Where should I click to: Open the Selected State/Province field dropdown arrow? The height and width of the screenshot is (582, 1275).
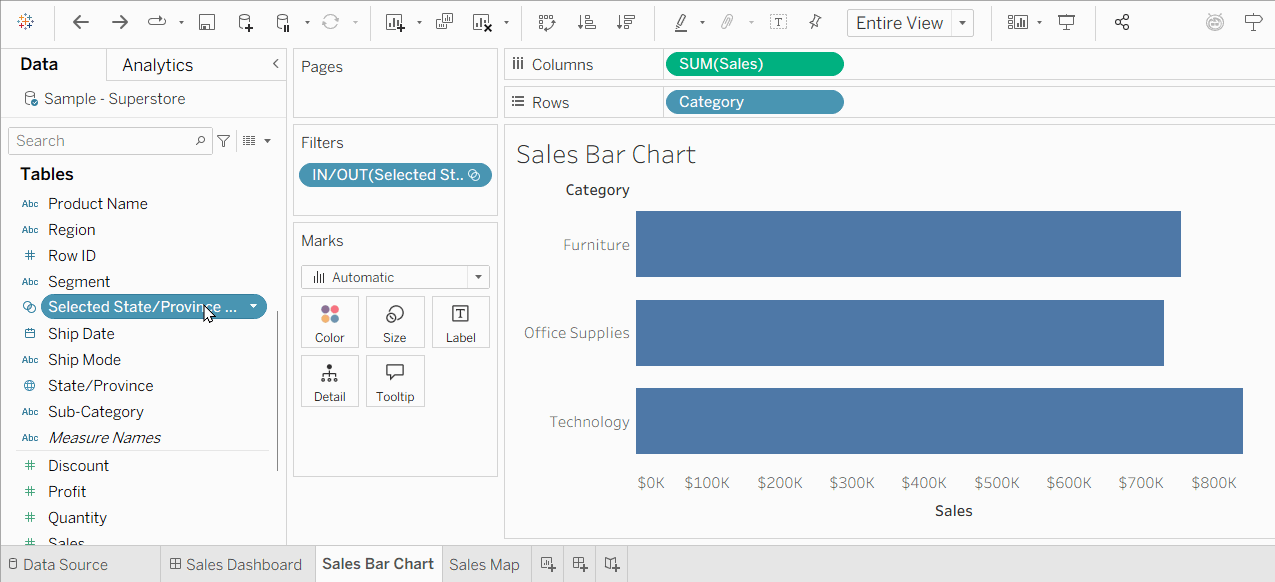coord(254,307)
